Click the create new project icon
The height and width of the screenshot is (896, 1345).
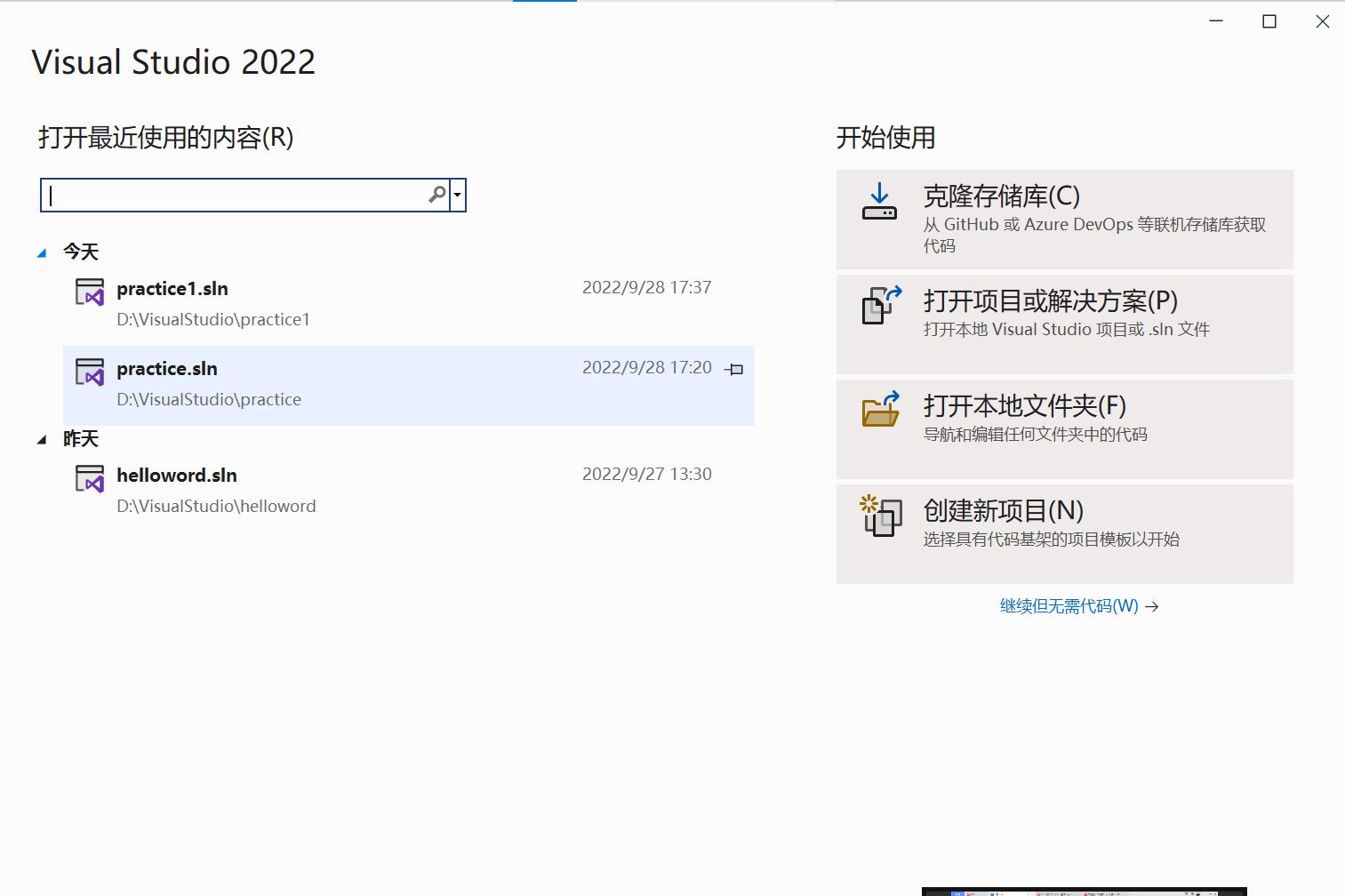(x=881, y=516)
